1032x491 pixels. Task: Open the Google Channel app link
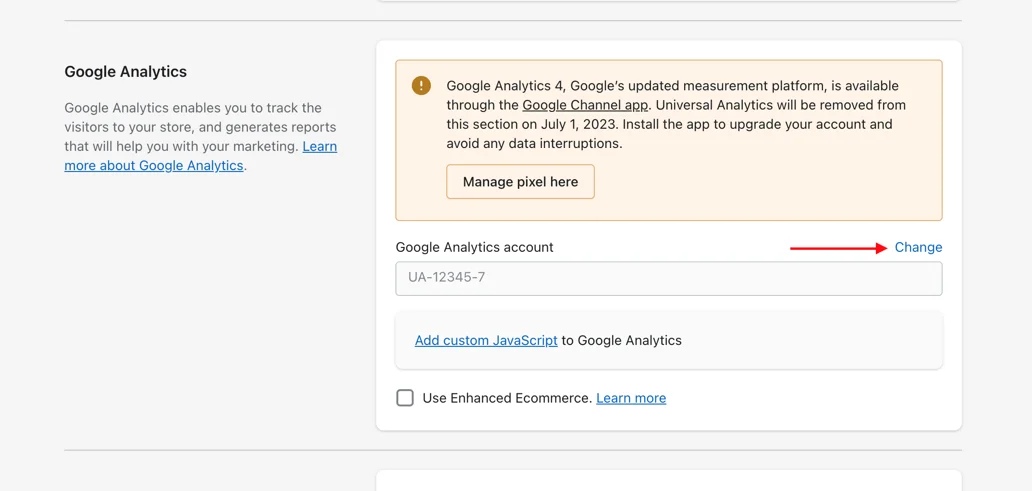click(x=585, y=105)
